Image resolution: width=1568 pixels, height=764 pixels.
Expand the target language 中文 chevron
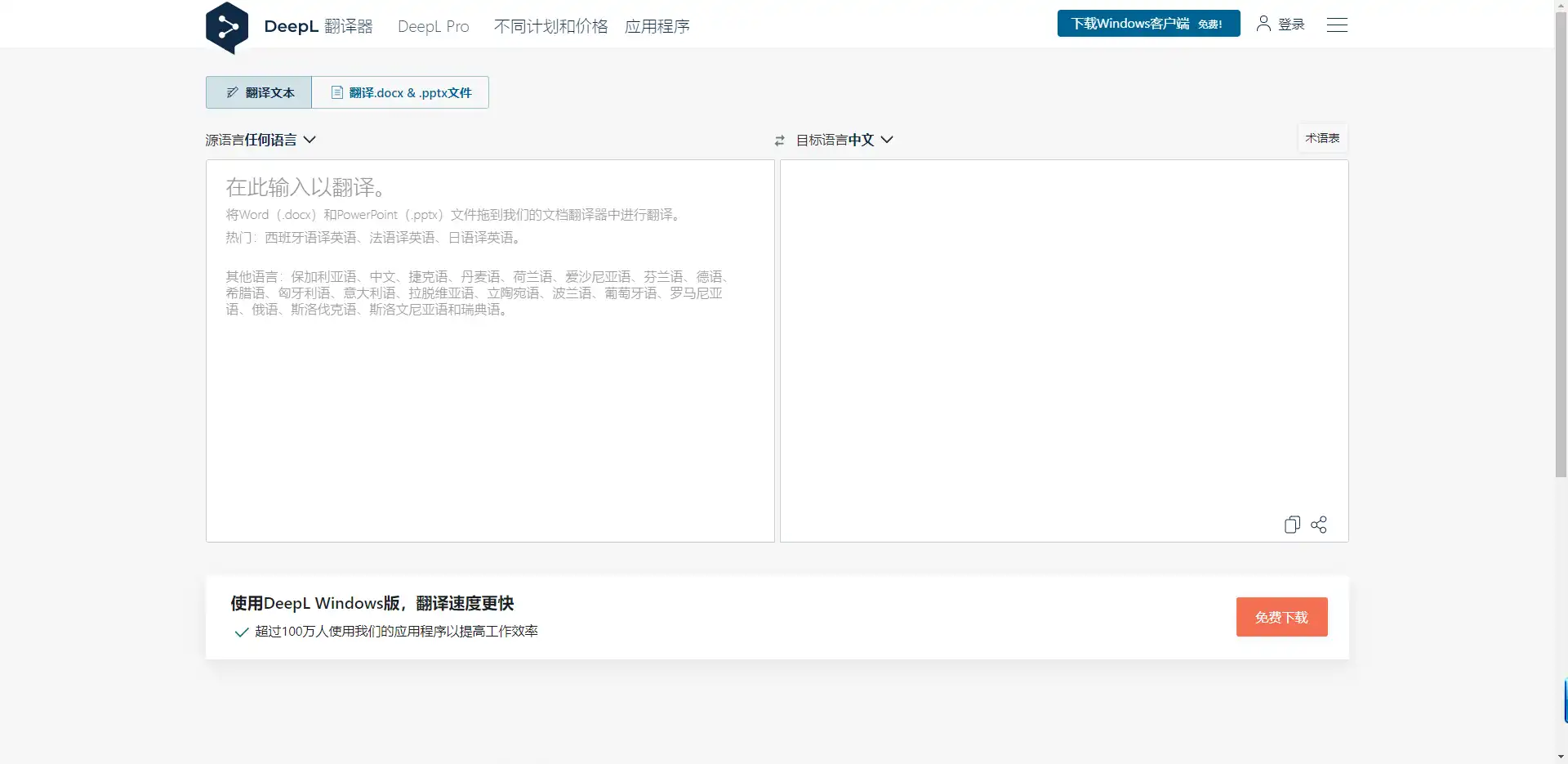click(x=887, y=140)
